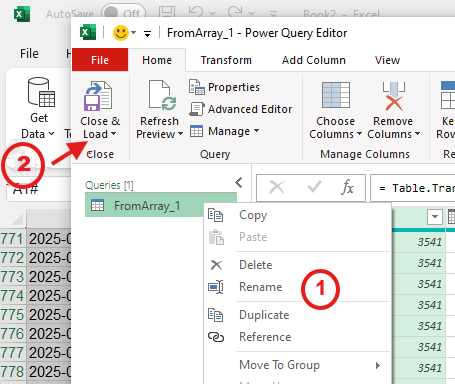This screenshot has width=455, height=384.
Task: Open the Move To Group submenu
Action: (297, 365)
